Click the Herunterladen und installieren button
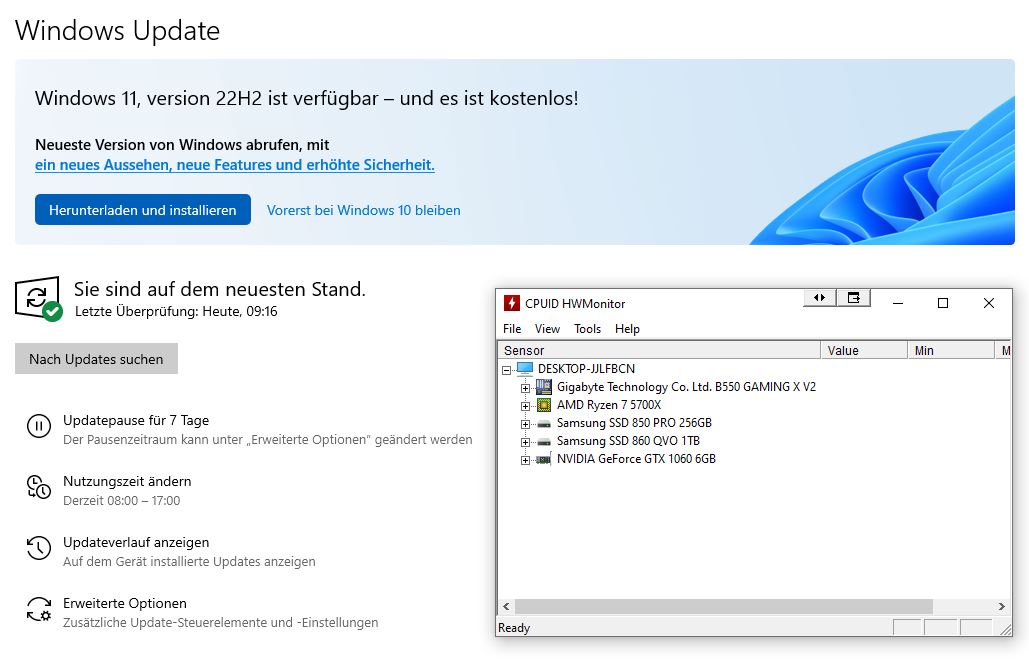 point(142,209)
